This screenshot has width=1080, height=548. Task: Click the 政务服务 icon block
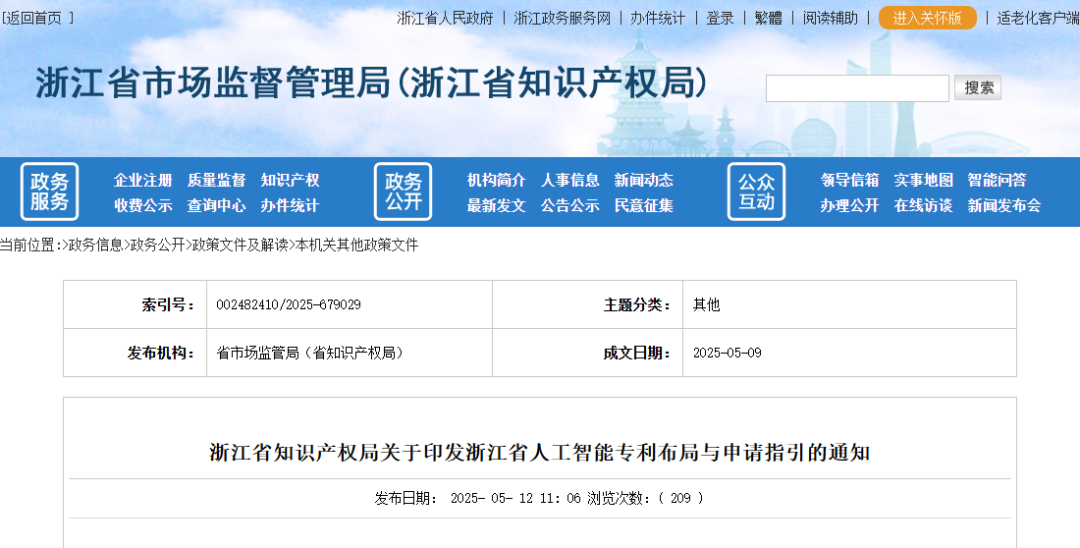[49, 192]
